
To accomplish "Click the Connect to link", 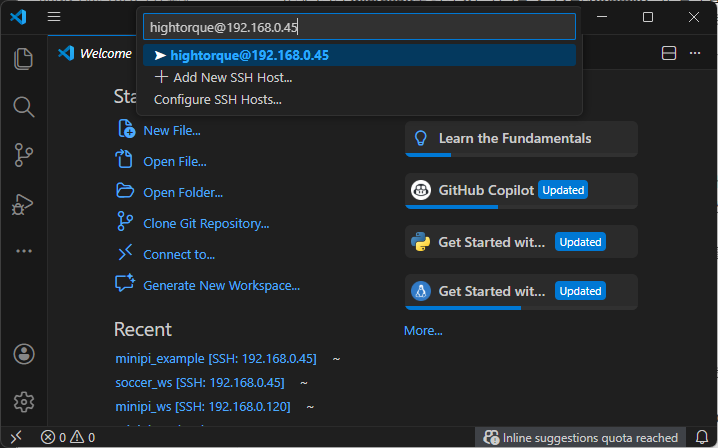I will coord(179,254).
